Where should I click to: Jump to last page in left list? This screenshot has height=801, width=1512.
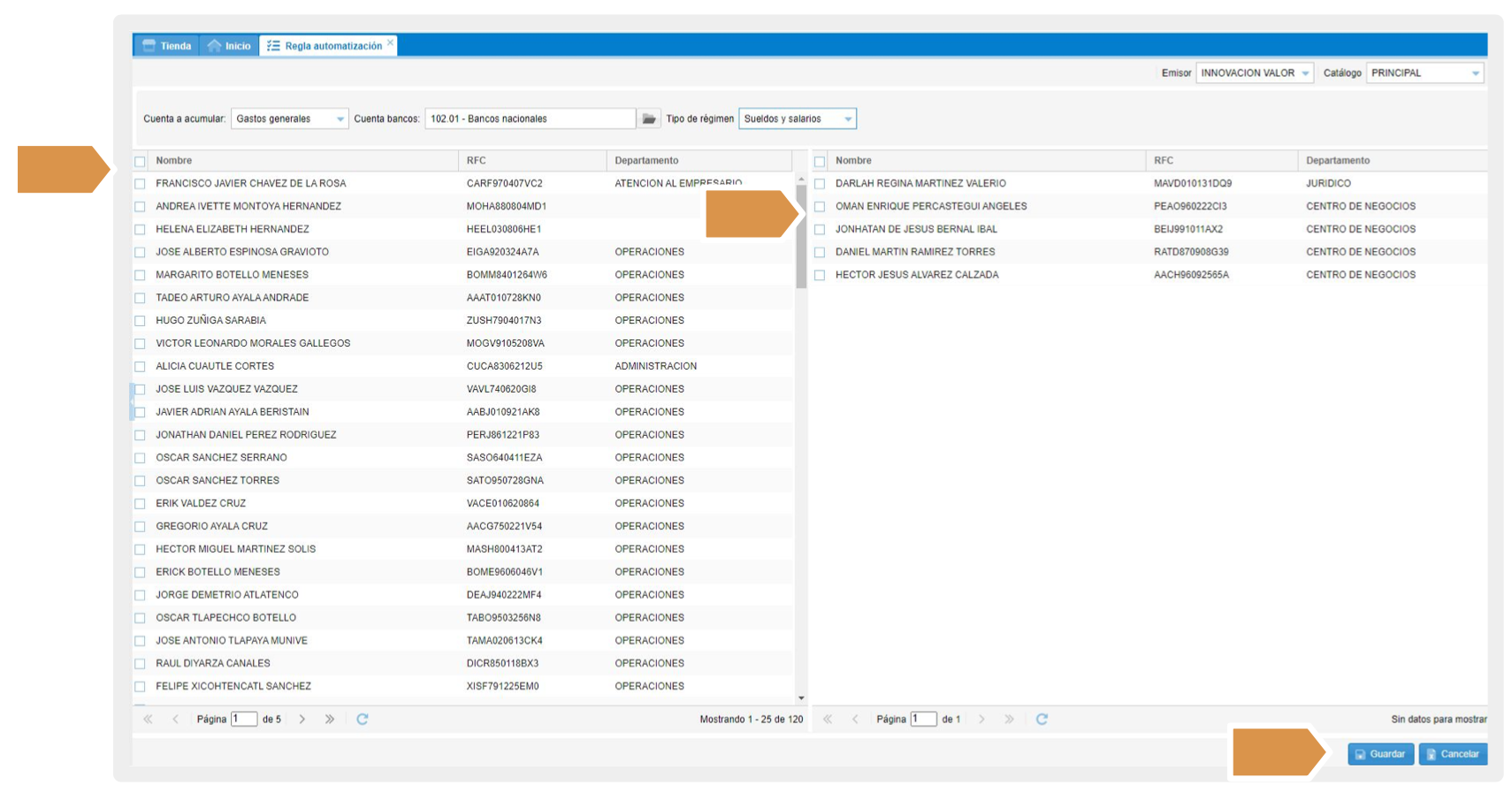click(x=330, y=719)
